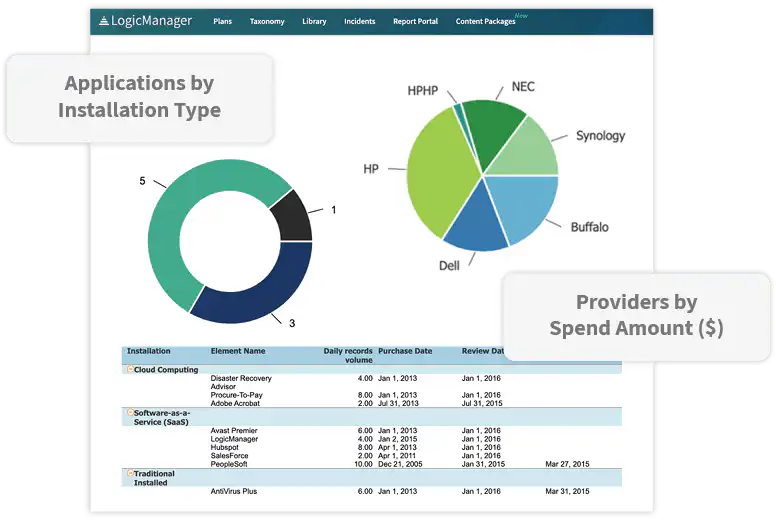Click the NEC chart label

click(x=523, y=87)
